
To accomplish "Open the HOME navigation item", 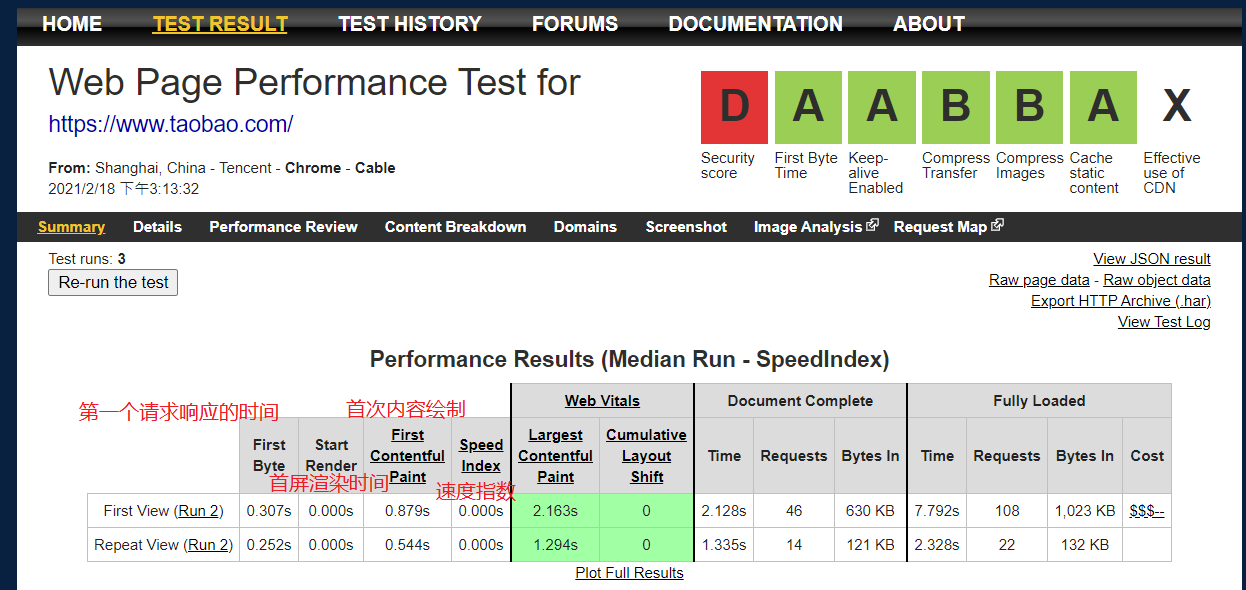I will tap(72, 24).
